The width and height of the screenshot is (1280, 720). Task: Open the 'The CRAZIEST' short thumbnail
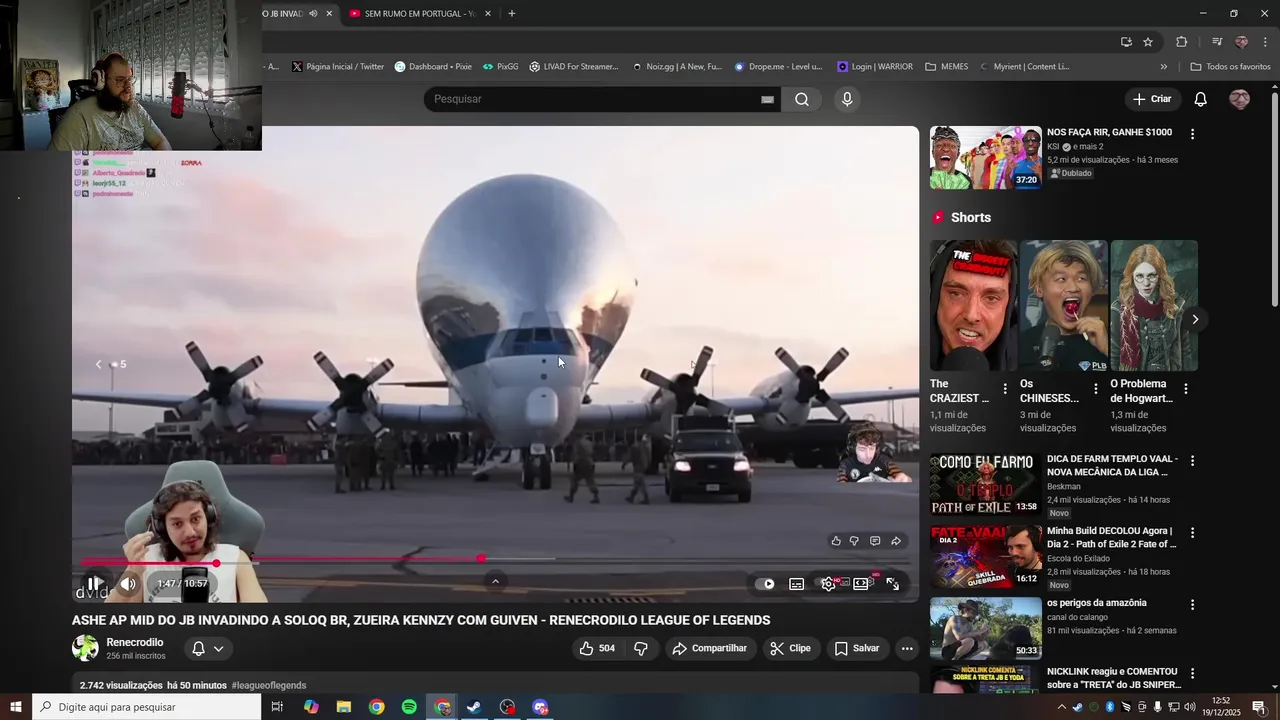coord(974,305)
